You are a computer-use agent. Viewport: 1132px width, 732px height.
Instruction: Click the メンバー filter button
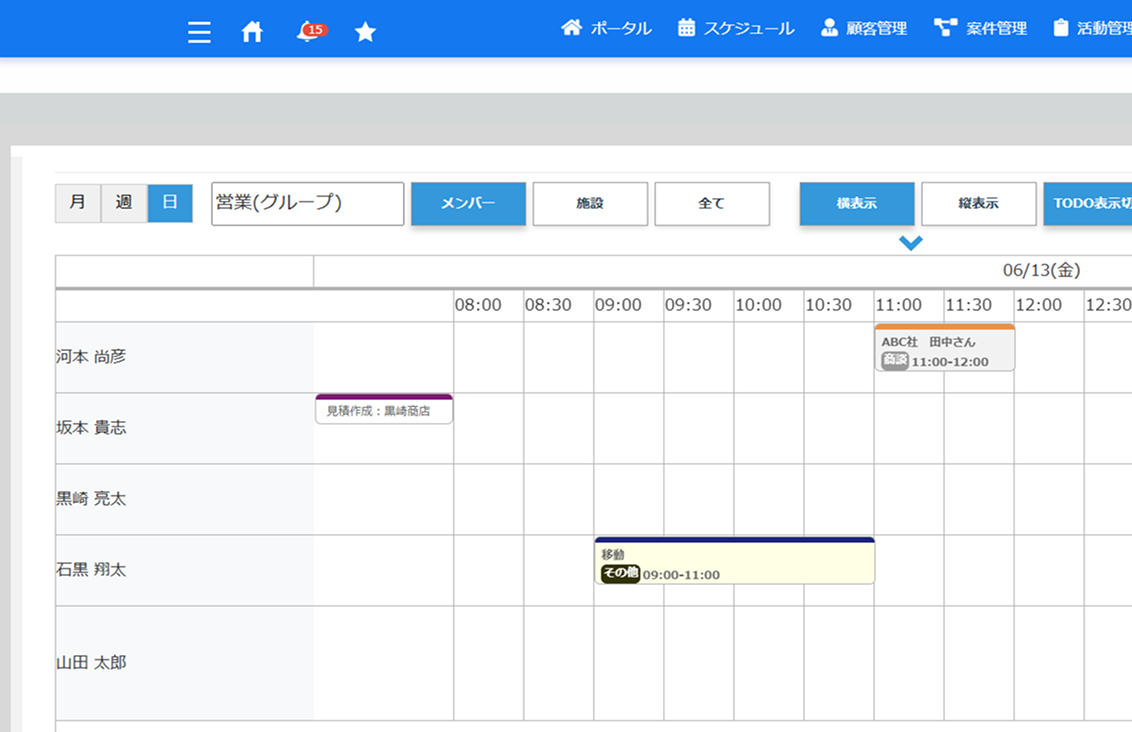coord(468,203)
